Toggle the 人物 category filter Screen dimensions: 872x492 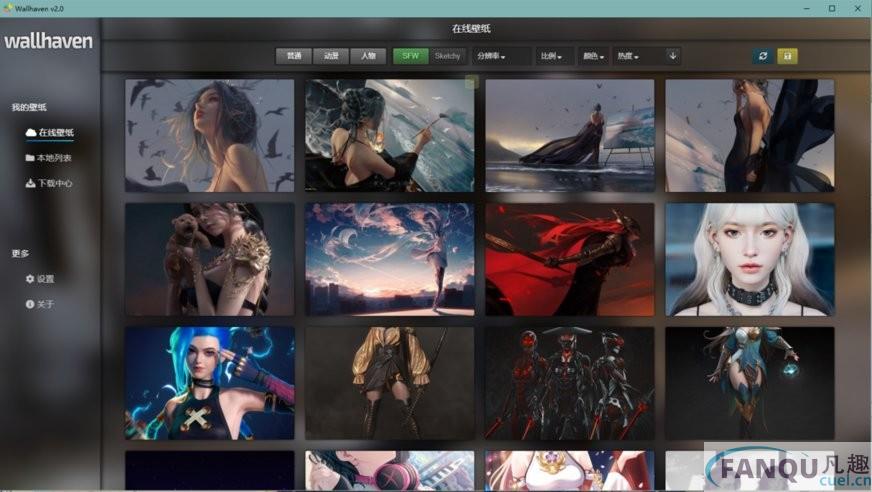point(368,56)
